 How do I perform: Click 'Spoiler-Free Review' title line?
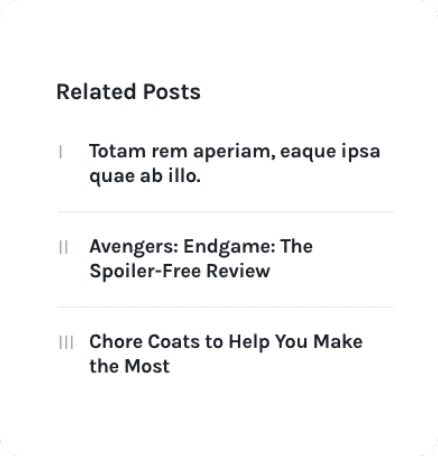(x=180, y=271)
